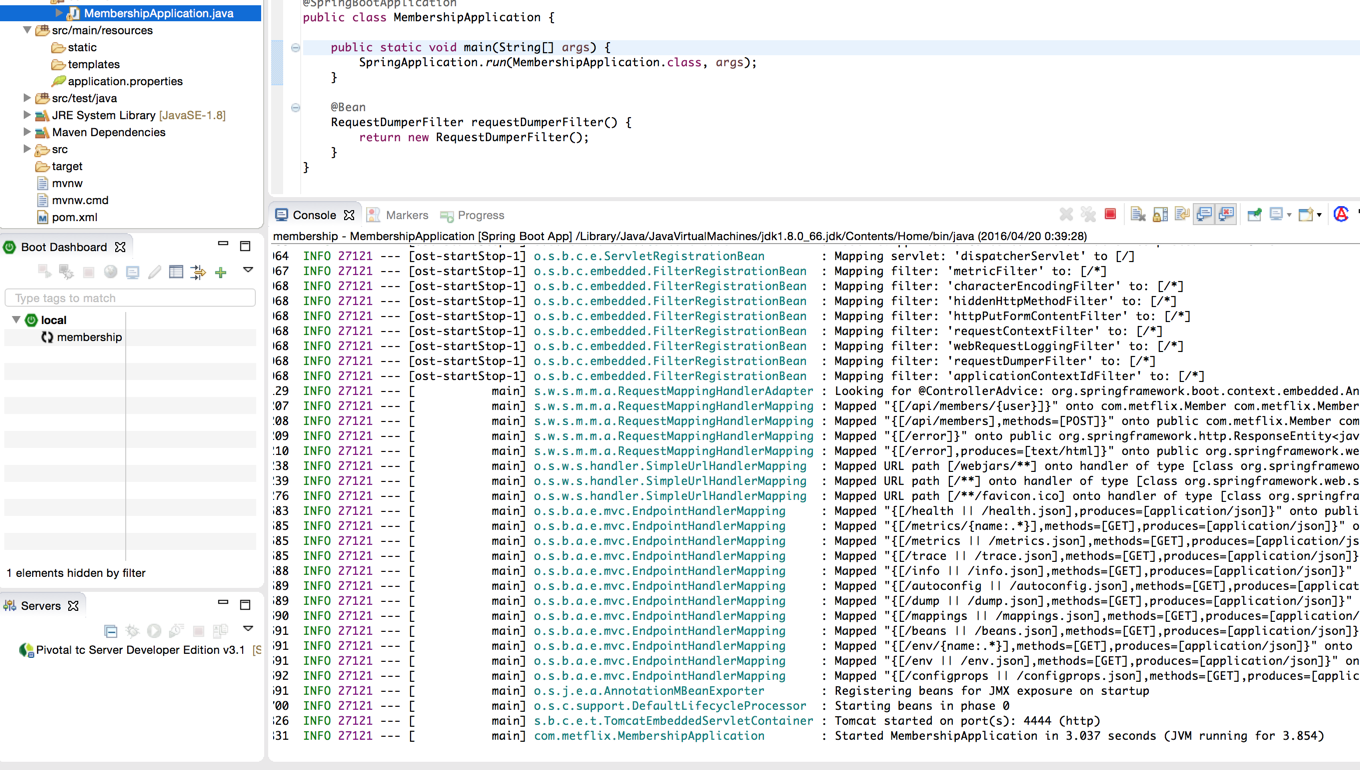
Task: Click Servers collapse all icon
Action: click(x=111, y=631)
